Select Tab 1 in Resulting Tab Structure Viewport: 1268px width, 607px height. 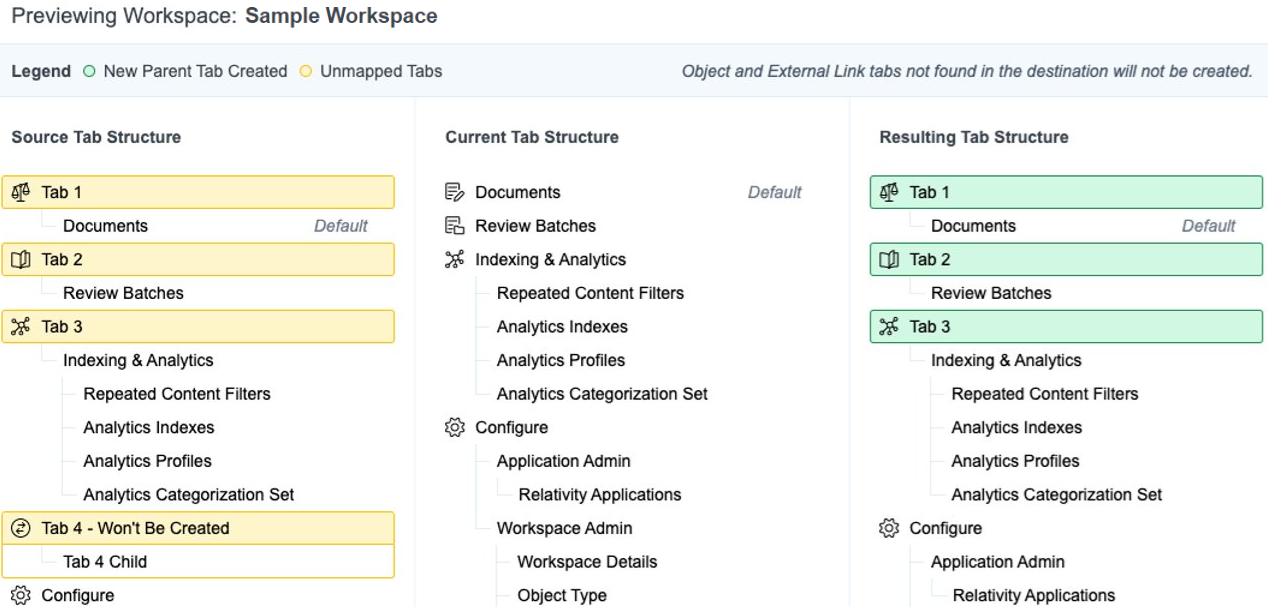(x=1066, y=192)
